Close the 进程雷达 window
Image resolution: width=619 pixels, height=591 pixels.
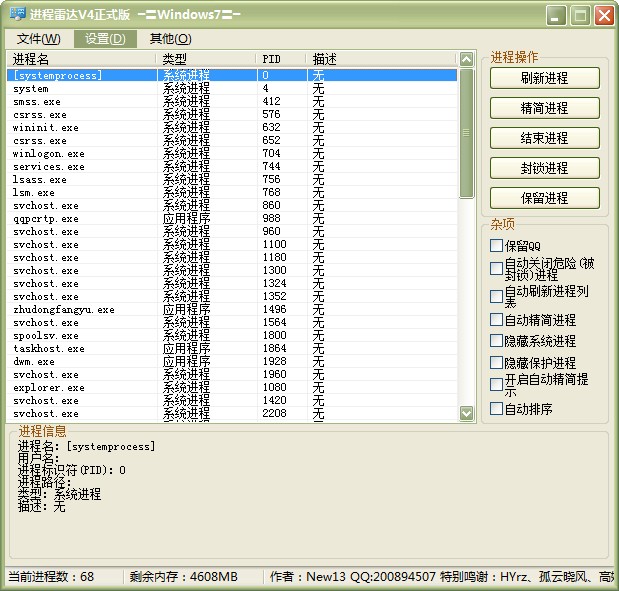[x=604, y=16]
